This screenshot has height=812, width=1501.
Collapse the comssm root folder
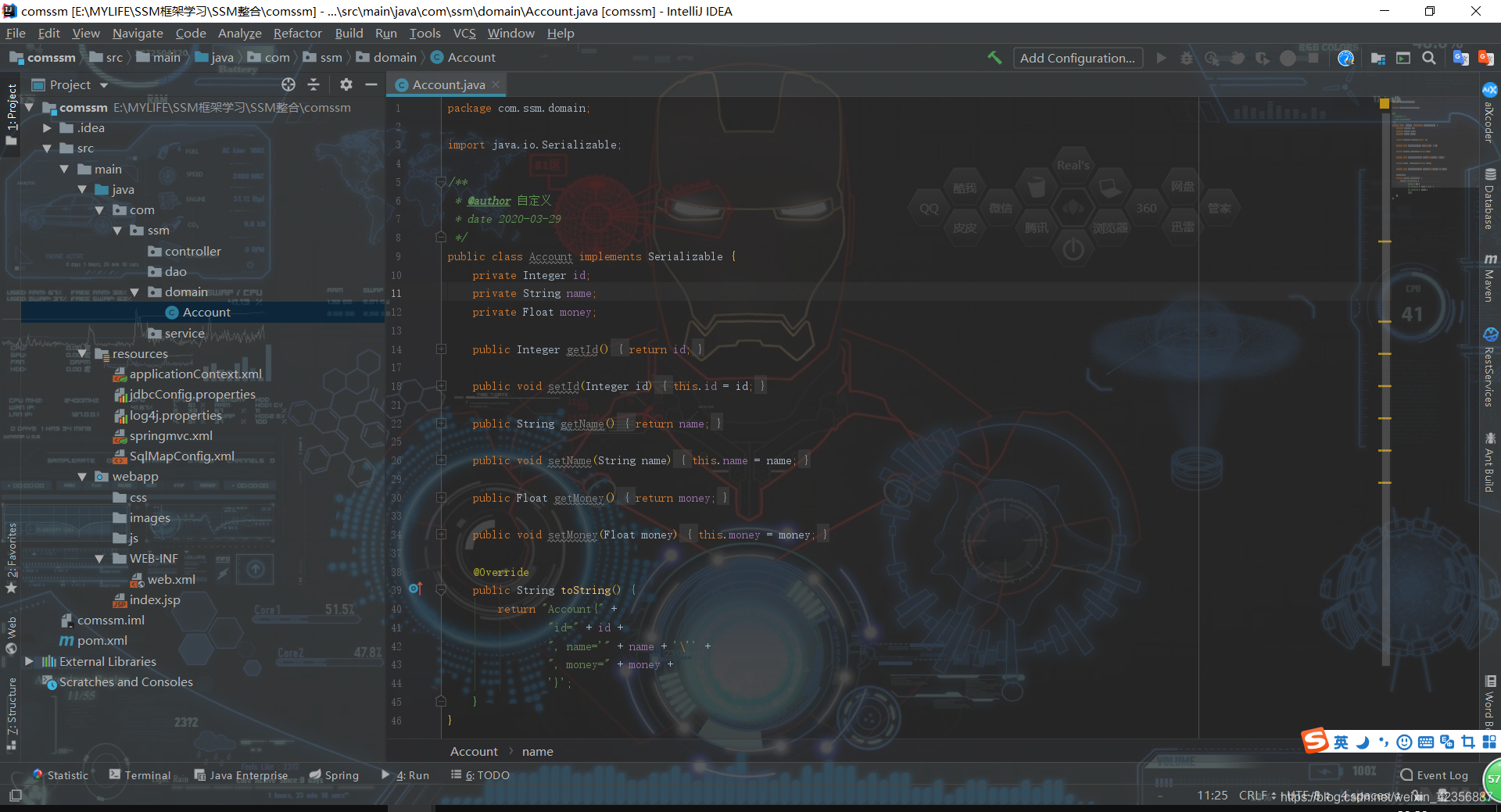point(29,107)
